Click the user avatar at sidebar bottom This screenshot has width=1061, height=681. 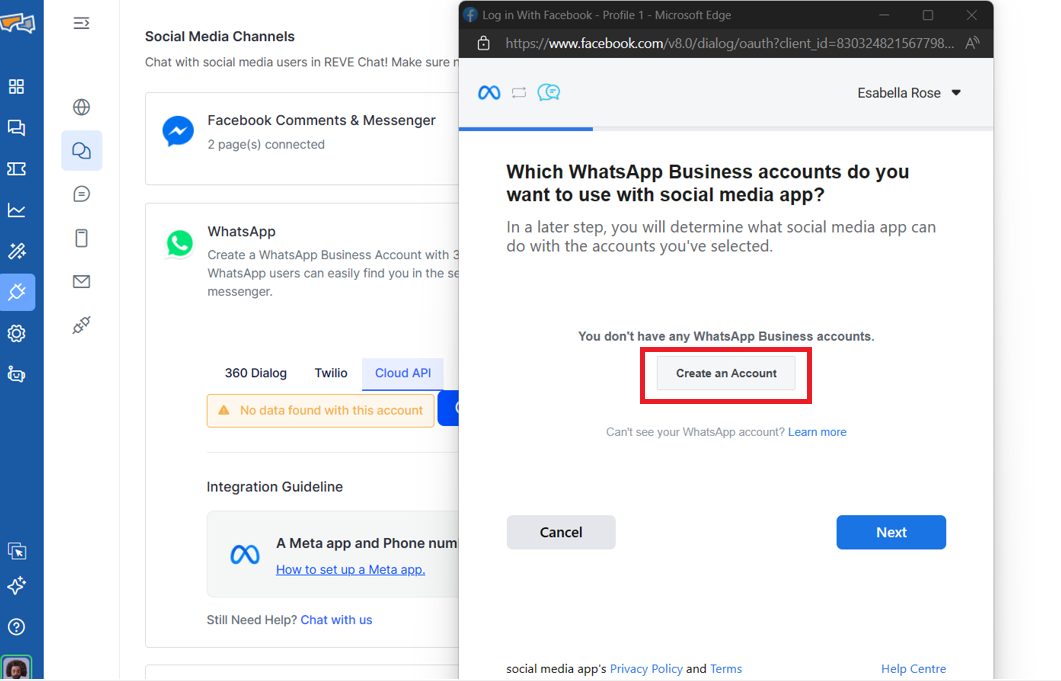click(16, 668)
